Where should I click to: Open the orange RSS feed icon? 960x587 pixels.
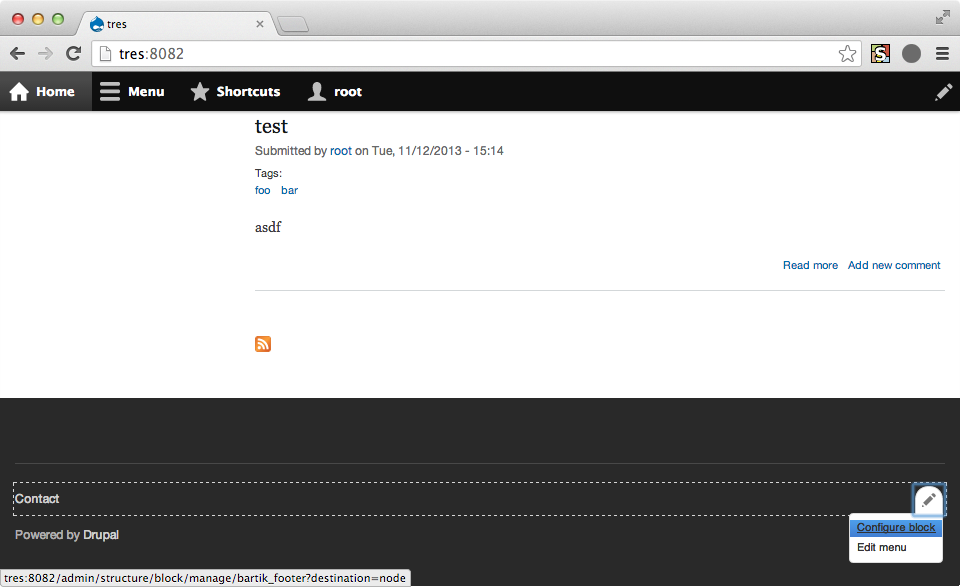pos(263,344)
